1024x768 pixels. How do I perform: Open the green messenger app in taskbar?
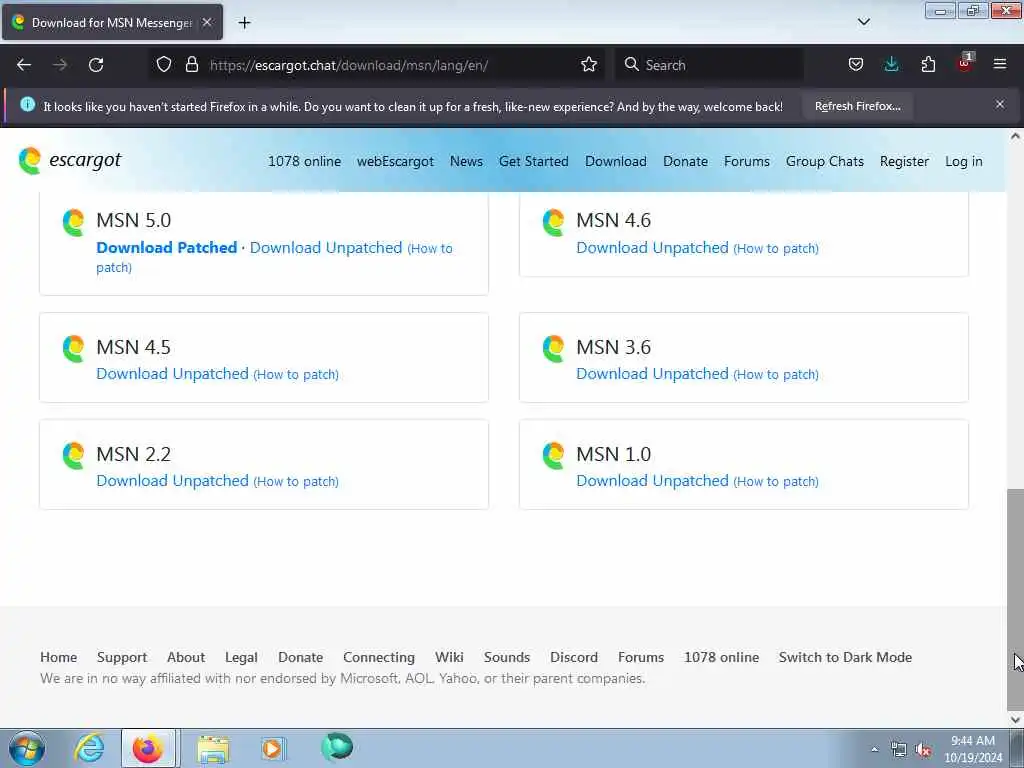337,746
